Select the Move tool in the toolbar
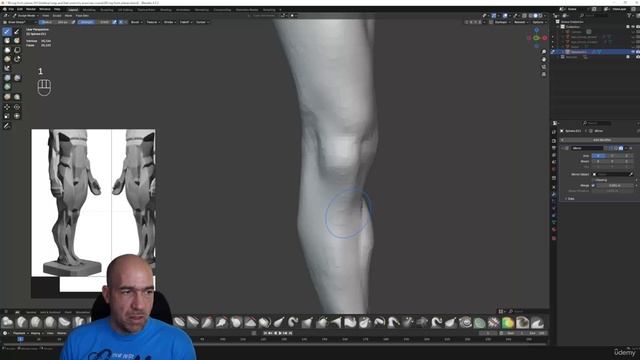 point(7,107)
